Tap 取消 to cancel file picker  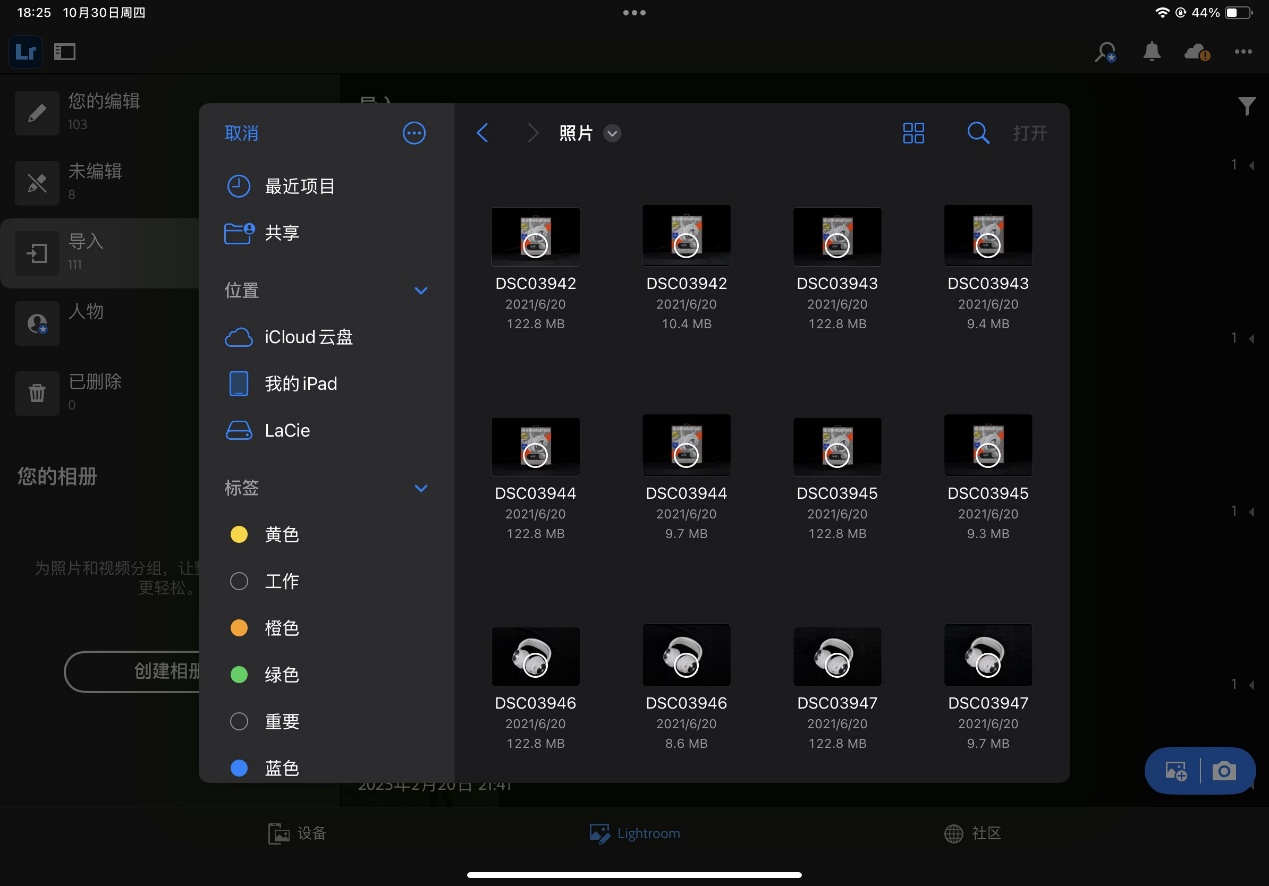[242, 133]
